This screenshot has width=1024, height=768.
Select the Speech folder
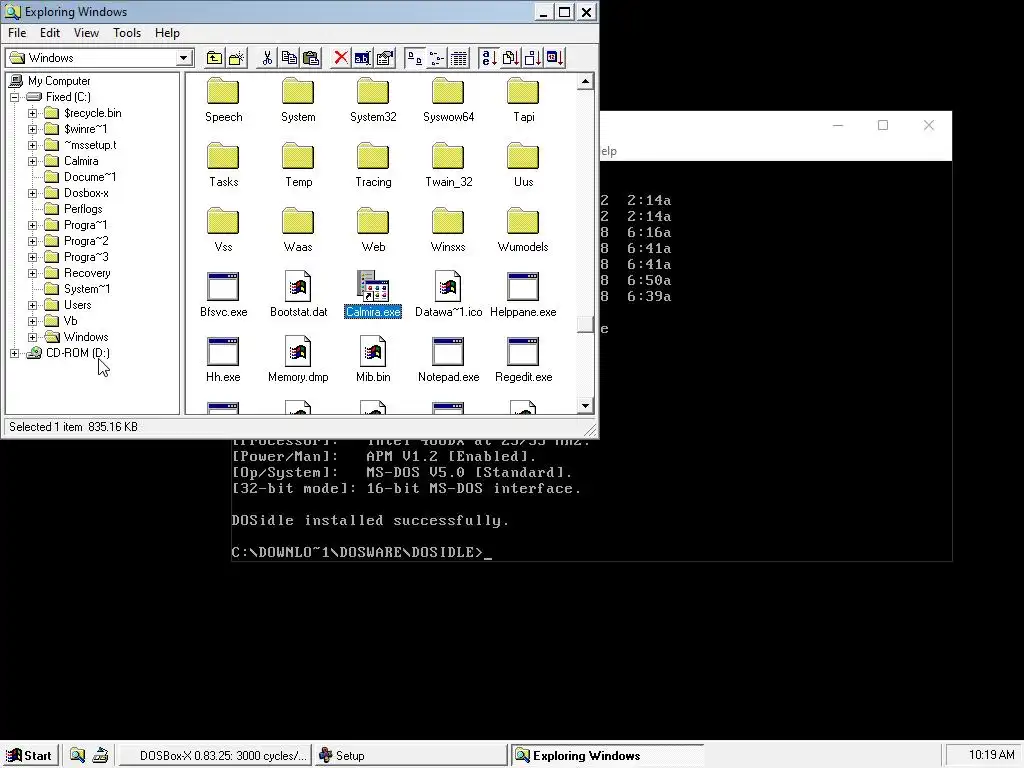[x=223, y=101]
